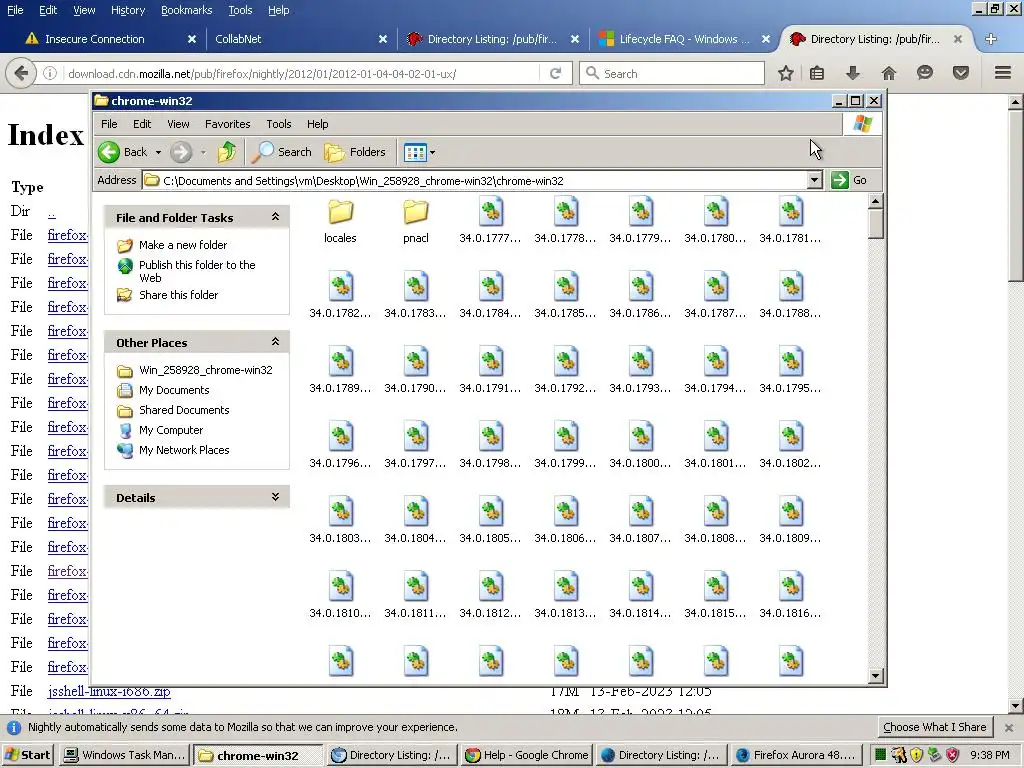Image resolution: width=1024 pixels, height=768 pixels.
Task: Select the 34.0.1800 file icon
Action: click(x=641, y=438)
